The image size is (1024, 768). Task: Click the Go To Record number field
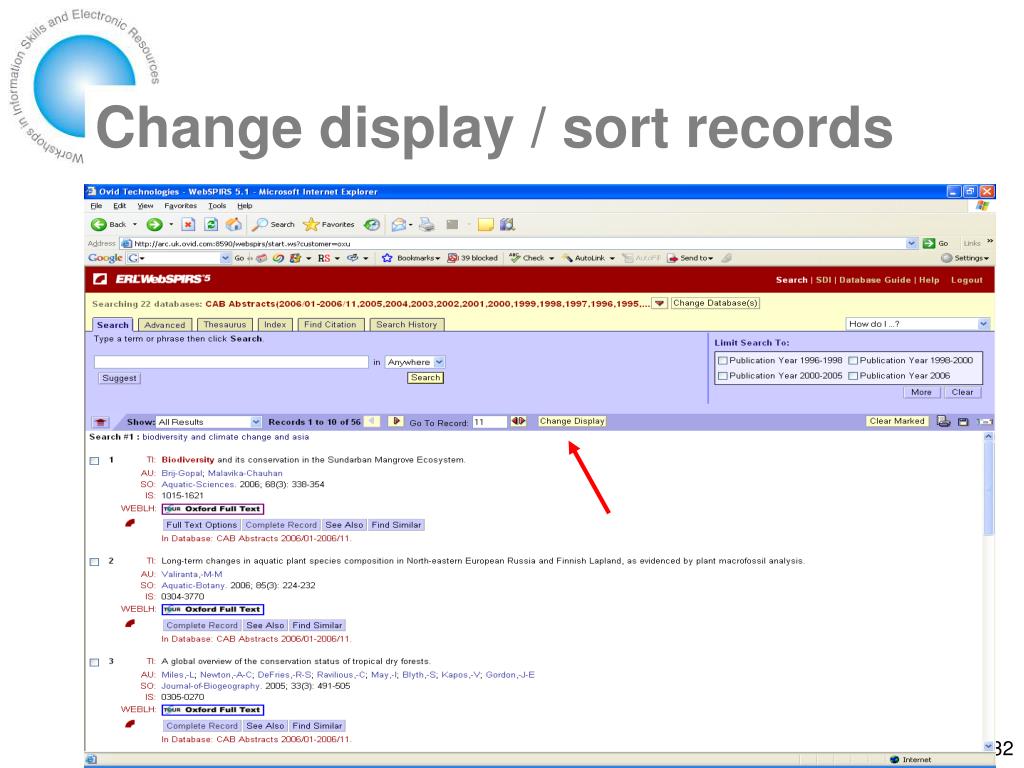tap(489, 422)
